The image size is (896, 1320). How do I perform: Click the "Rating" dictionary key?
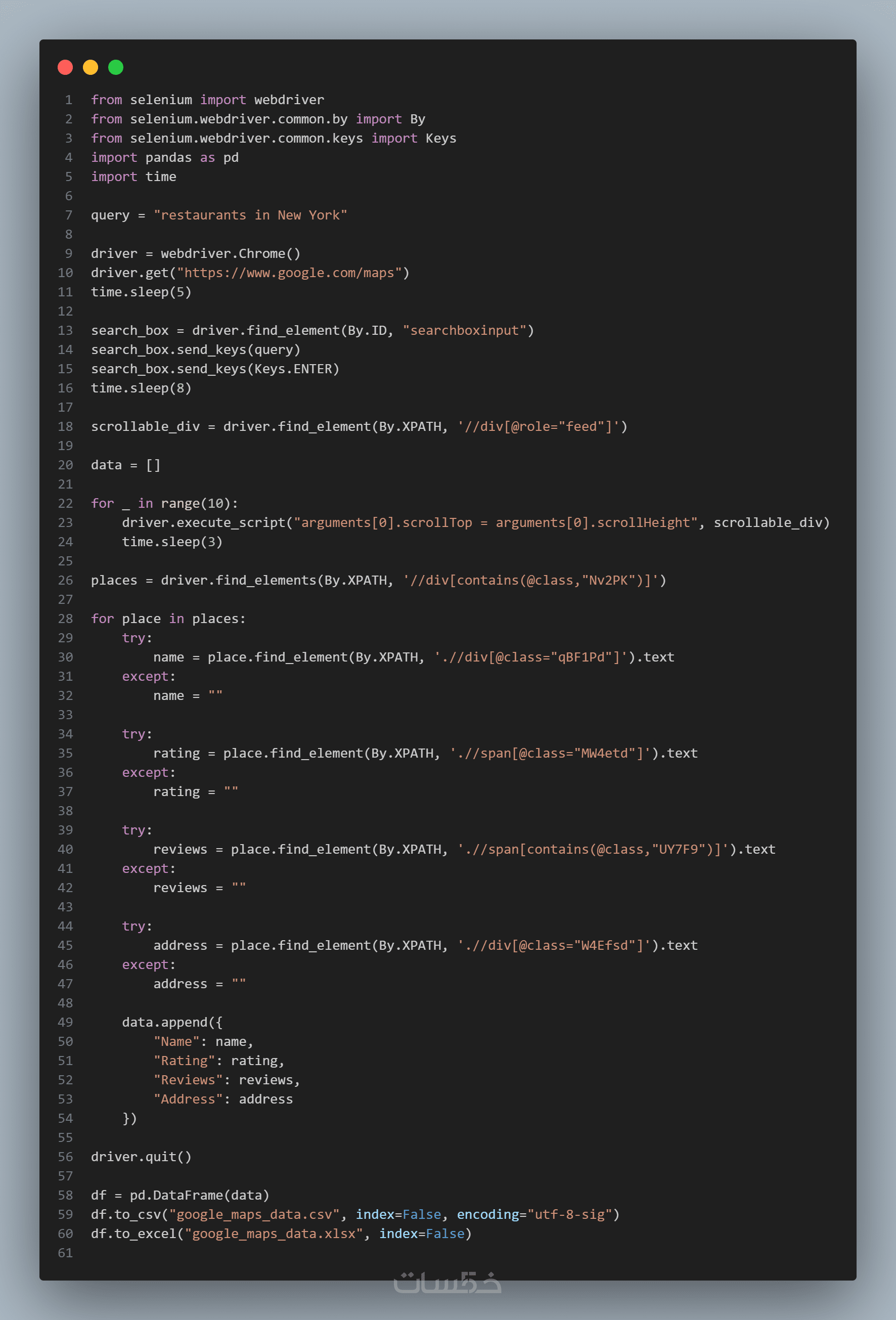(x=184, y=1061)
